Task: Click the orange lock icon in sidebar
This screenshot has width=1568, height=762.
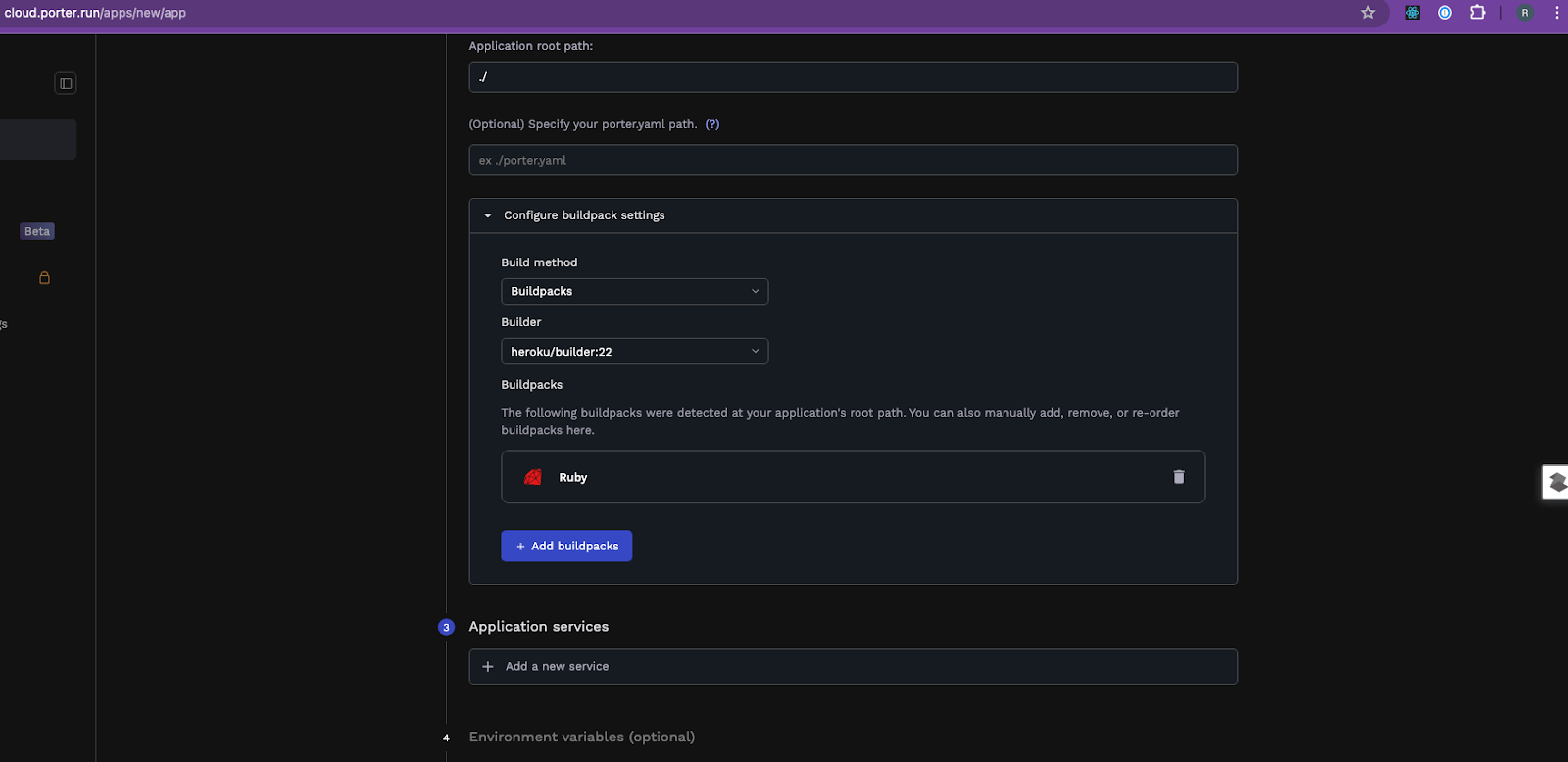Action: coord(44,278)
